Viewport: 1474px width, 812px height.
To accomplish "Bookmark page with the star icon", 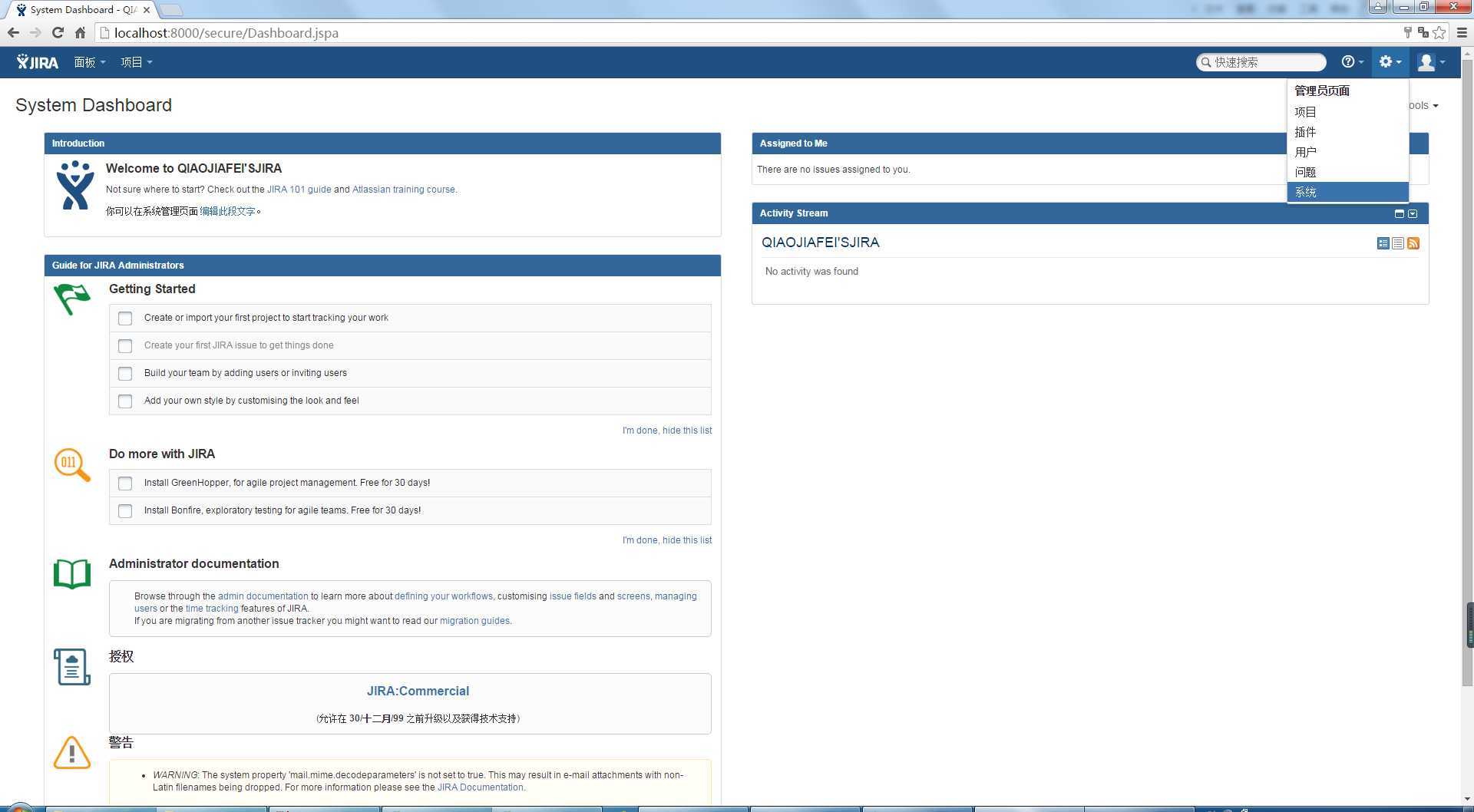I will tap(1439, 32).
